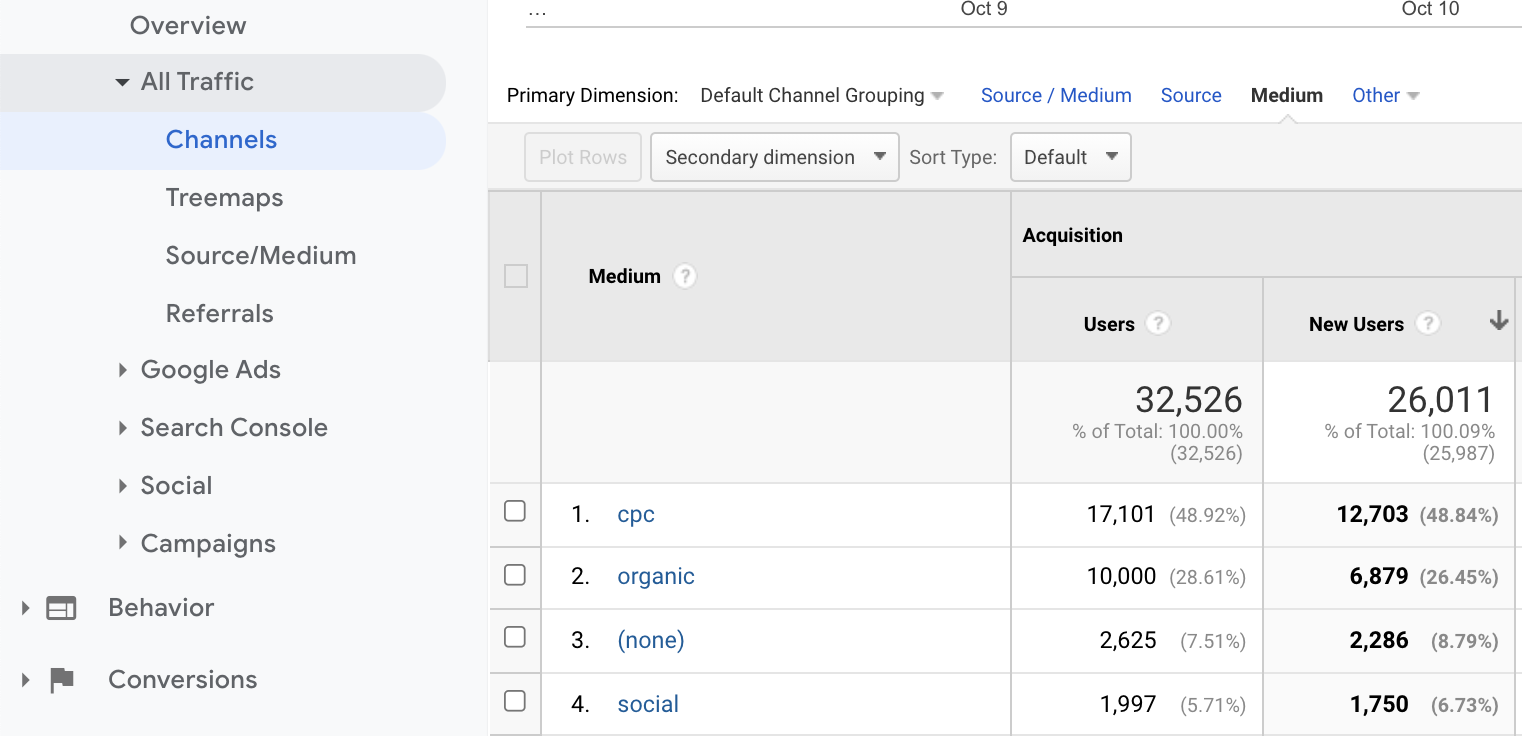This screenshot has width=1522, height=736.
Task: Open Treemaps report in sidebar
Action: [224, 198]
